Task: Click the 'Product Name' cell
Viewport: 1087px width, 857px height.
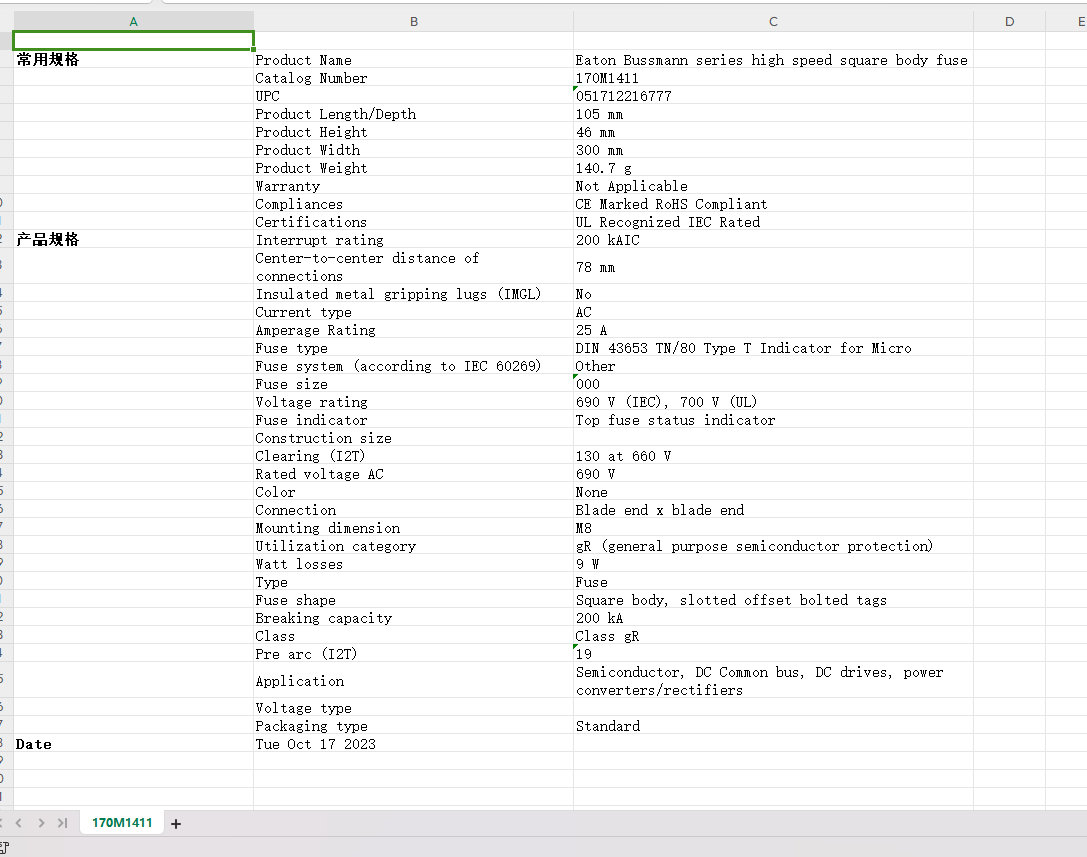Action: pos(414,60)
